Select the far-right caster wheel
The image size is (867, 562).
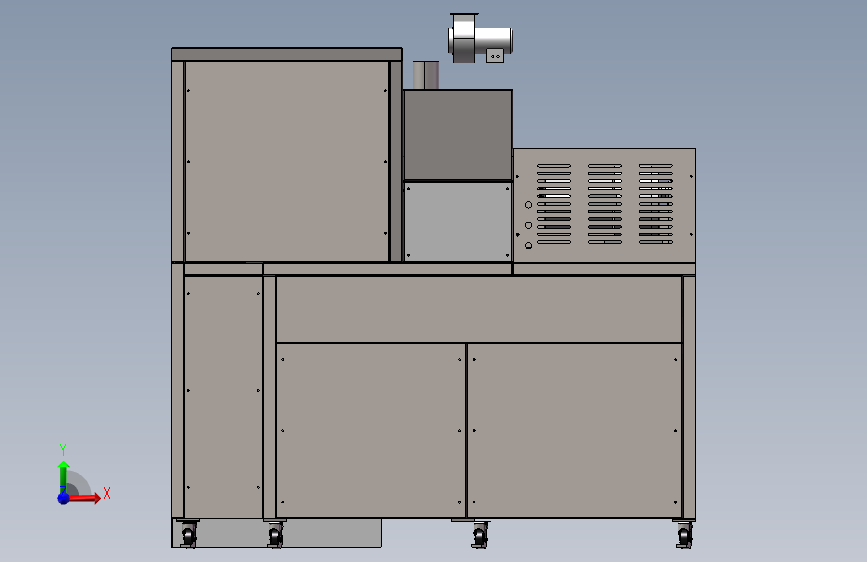point(685,534)
